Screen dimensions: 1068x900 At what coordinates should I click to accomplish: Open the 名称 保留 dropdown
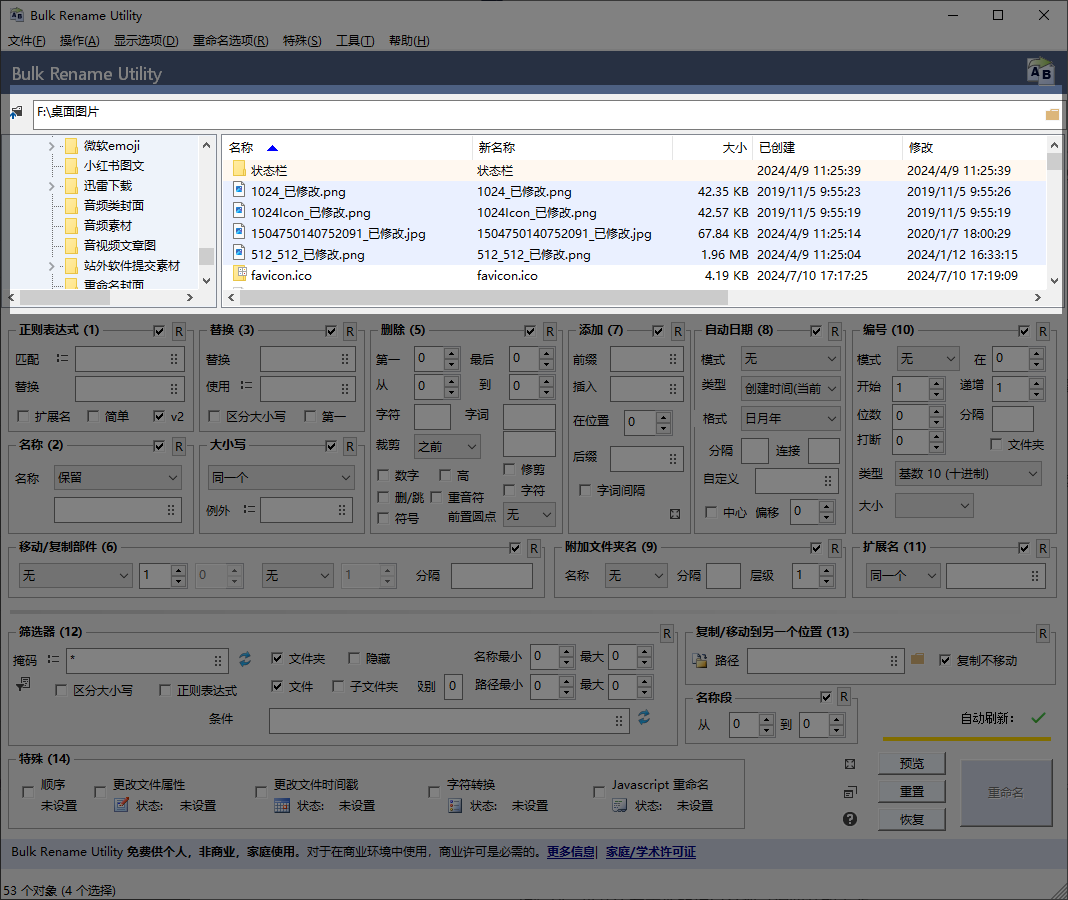click(x=118, y=478)
